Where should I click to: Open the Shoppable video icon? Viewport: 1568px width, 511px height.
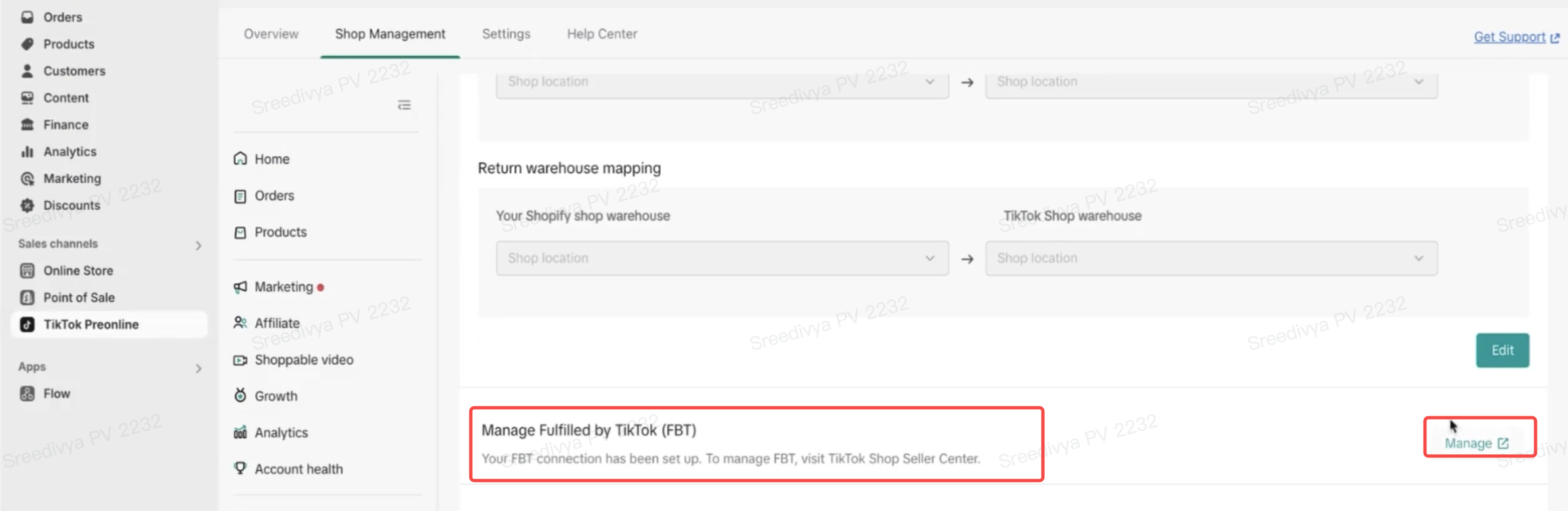240,360
